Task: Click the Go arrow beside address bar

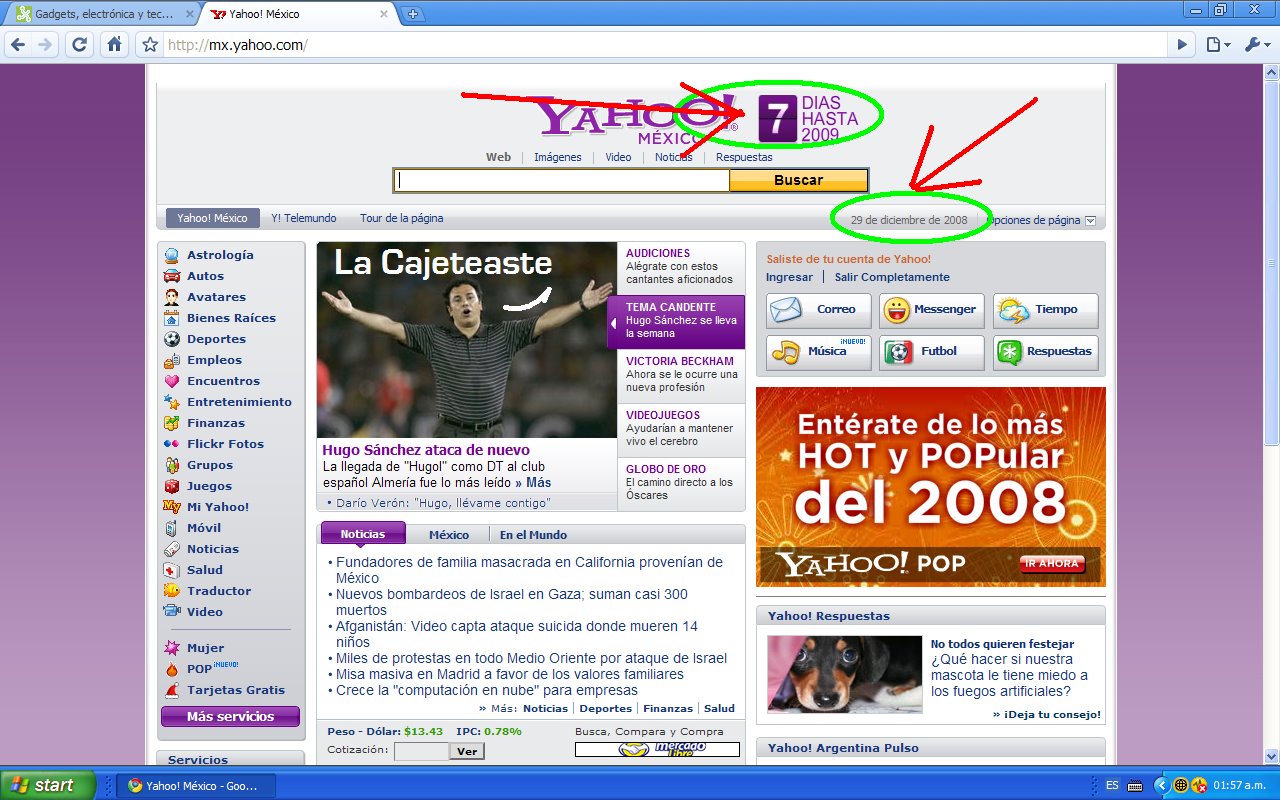Action: pos(1182,44)
